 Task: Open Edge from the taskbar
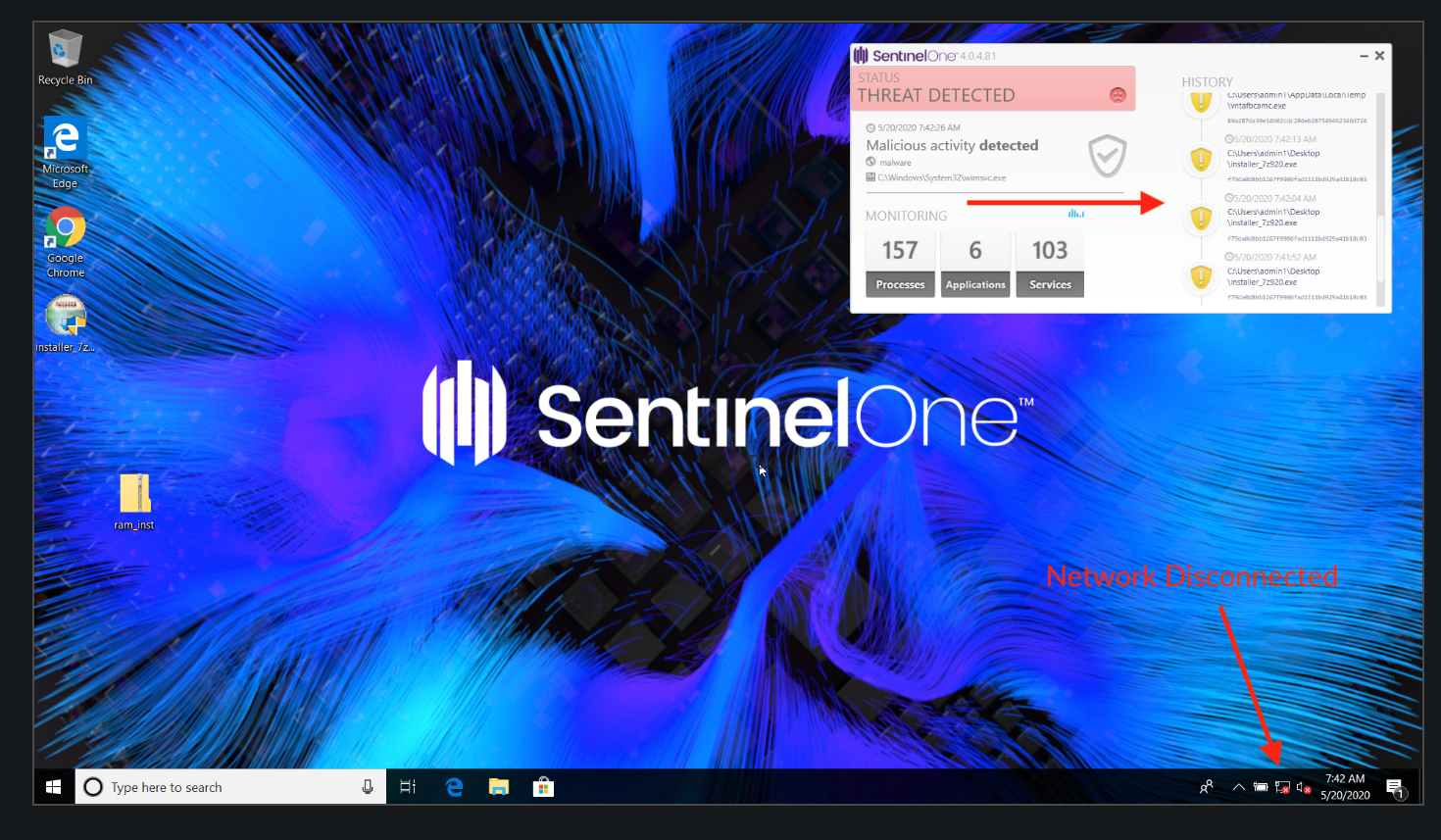pos(454,787)
